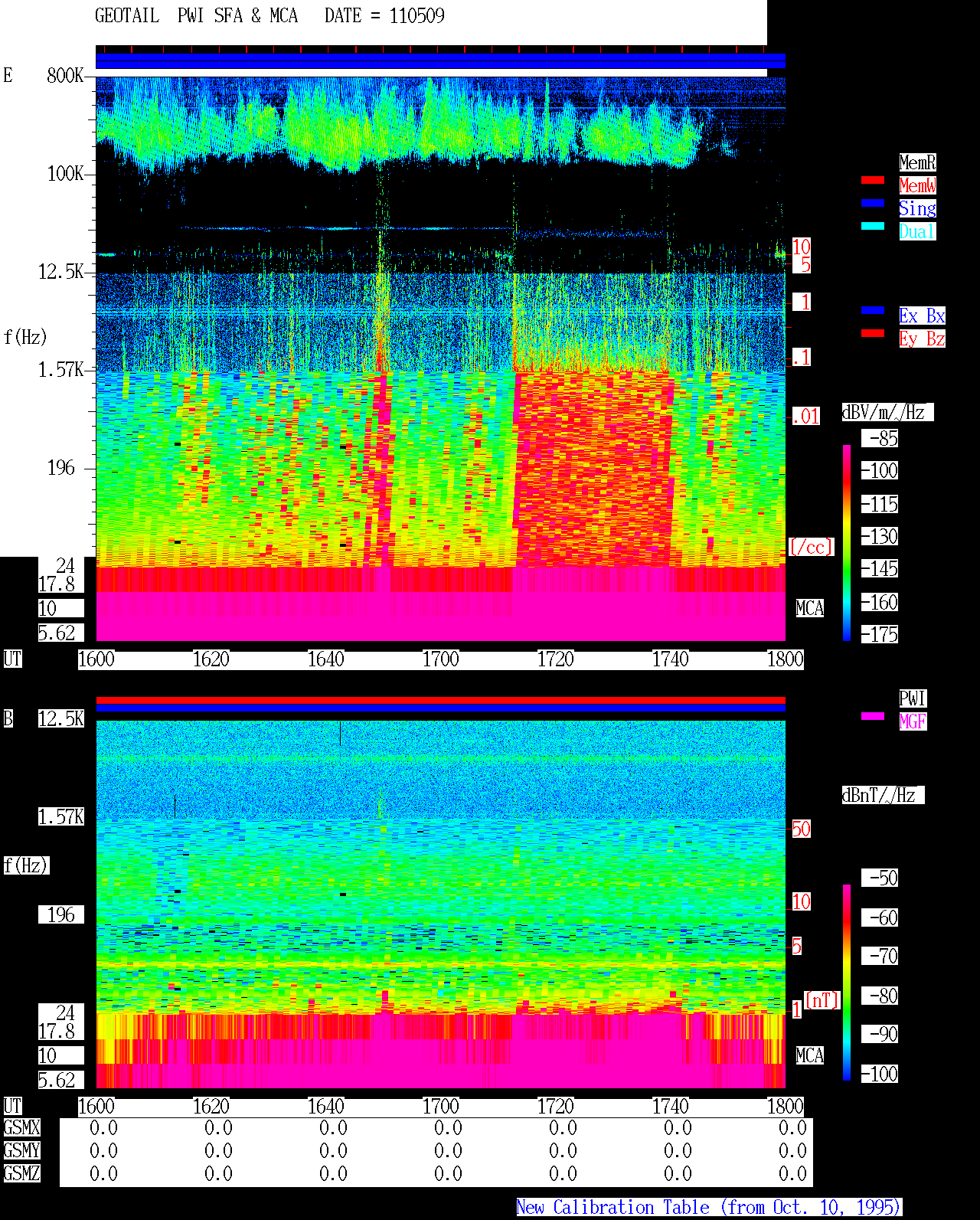Screen dimensions: 980x1220
Task: Click the upper MCA label beside E panel
Action: tap(810, 608)
